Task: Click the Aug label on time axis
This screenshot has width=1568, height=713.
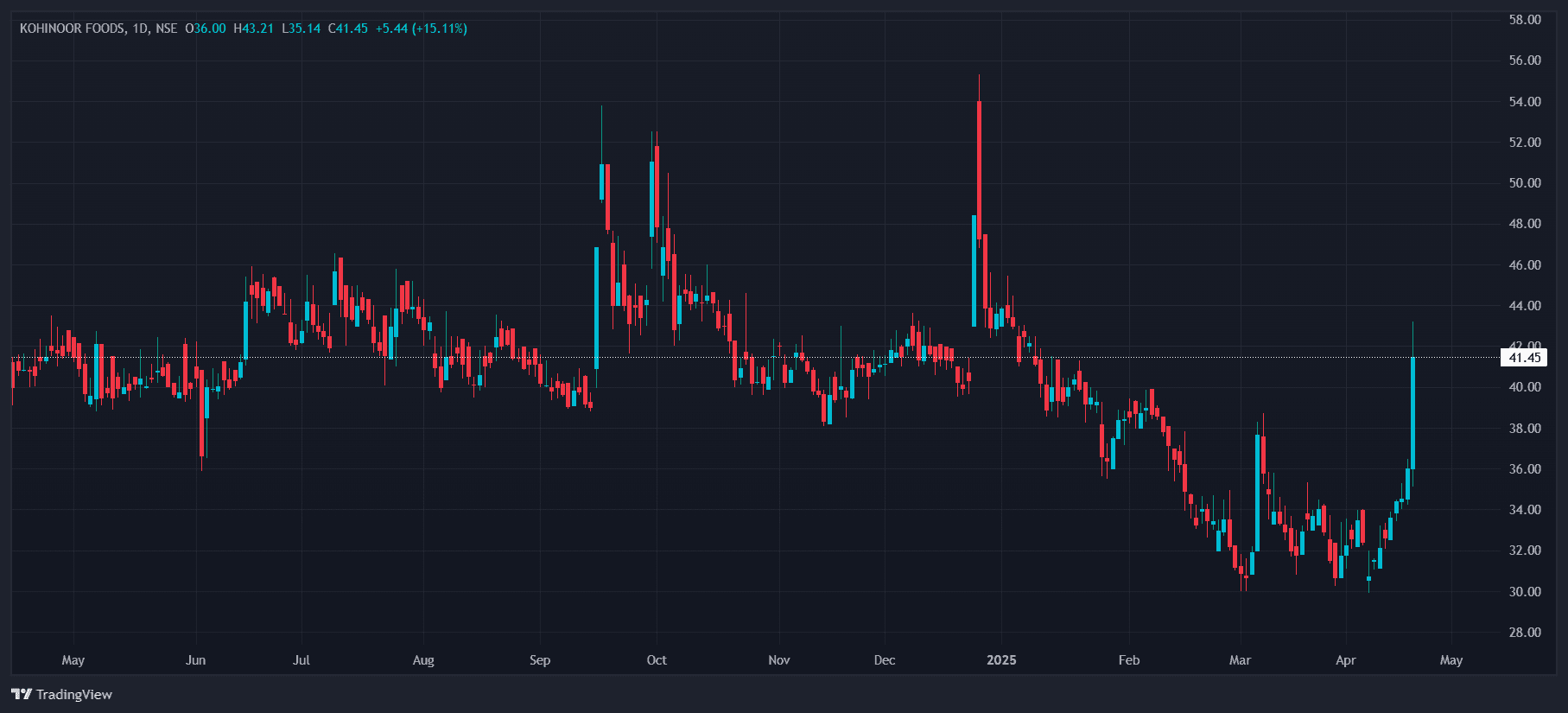Action: tap(423, 659)
